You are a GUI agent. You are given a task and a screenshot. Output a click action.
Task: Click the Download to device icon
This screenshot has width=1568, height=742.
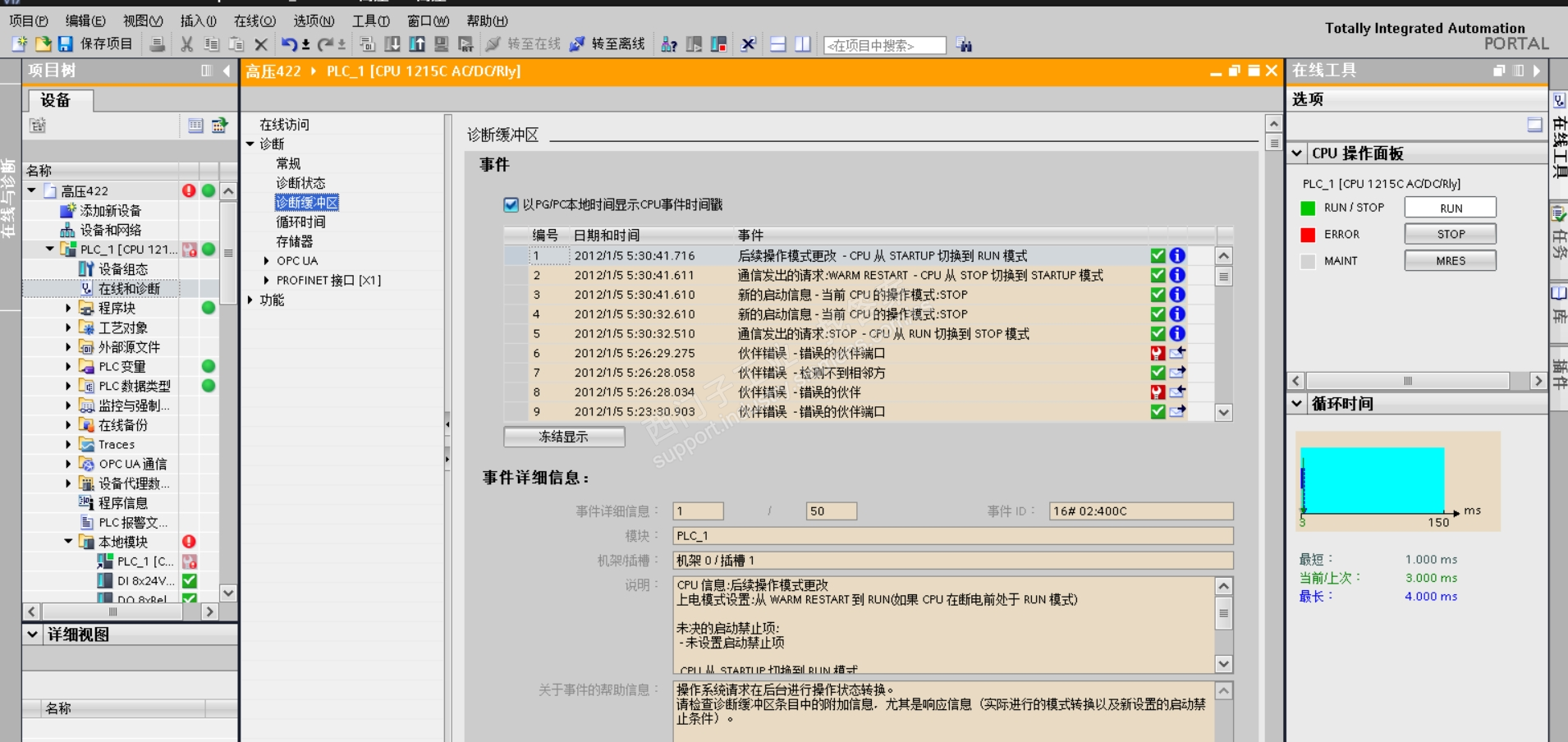tap(392, 44)
